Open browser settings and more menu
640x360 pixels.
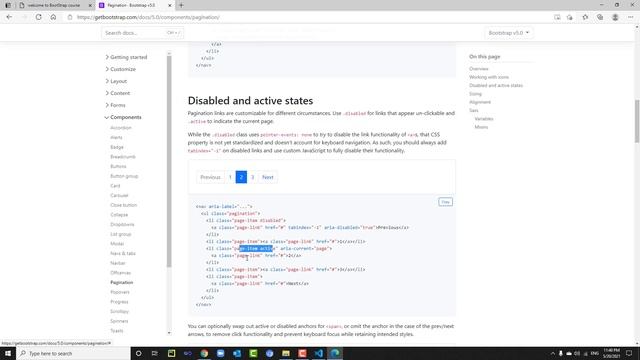[631, 17]
